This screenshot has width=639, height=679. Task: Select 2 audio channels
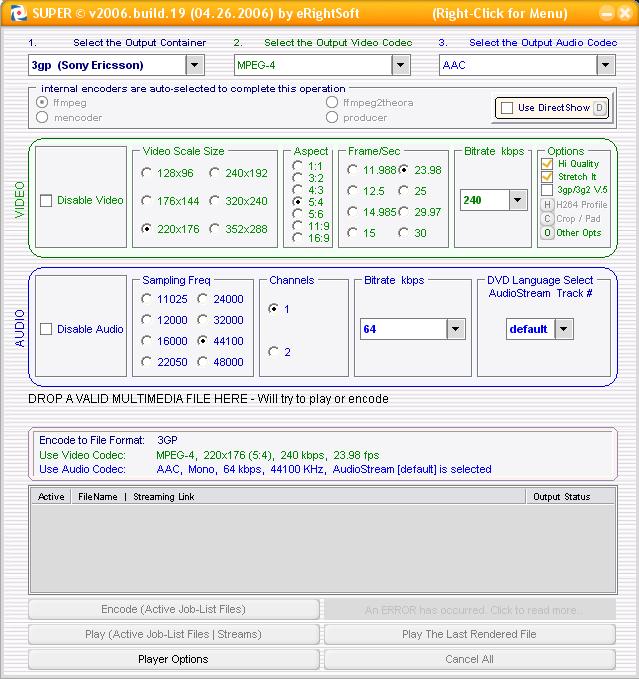[273, 352]
